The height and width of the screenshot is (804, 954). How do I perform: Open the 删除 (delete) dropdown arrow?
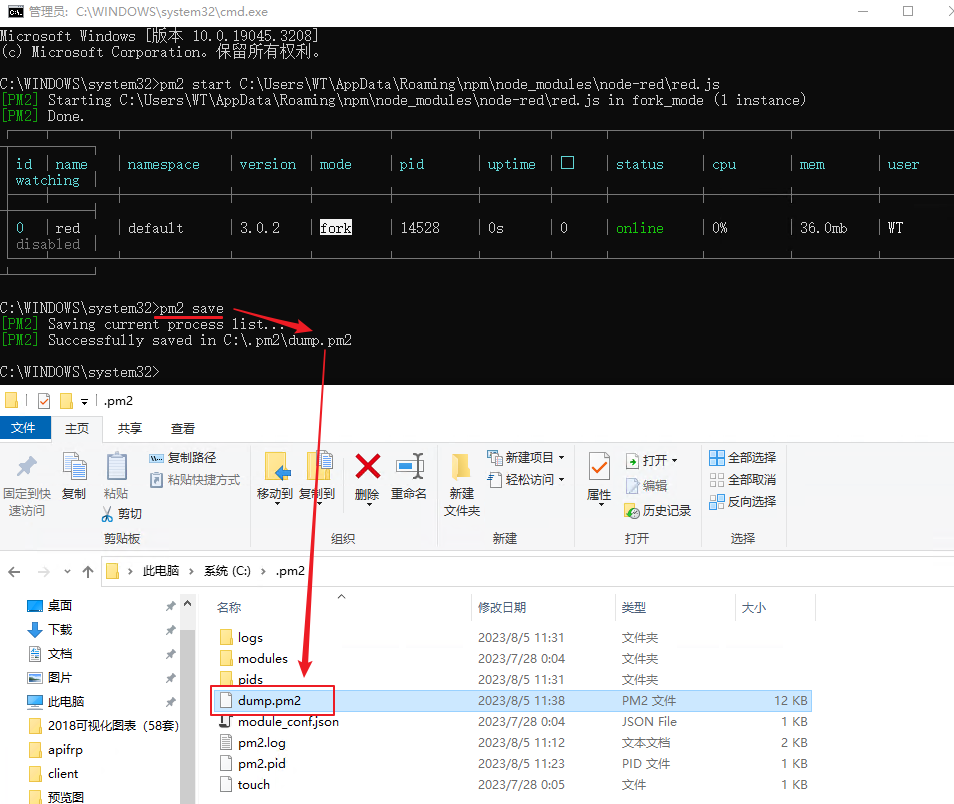tap(369, 504)
